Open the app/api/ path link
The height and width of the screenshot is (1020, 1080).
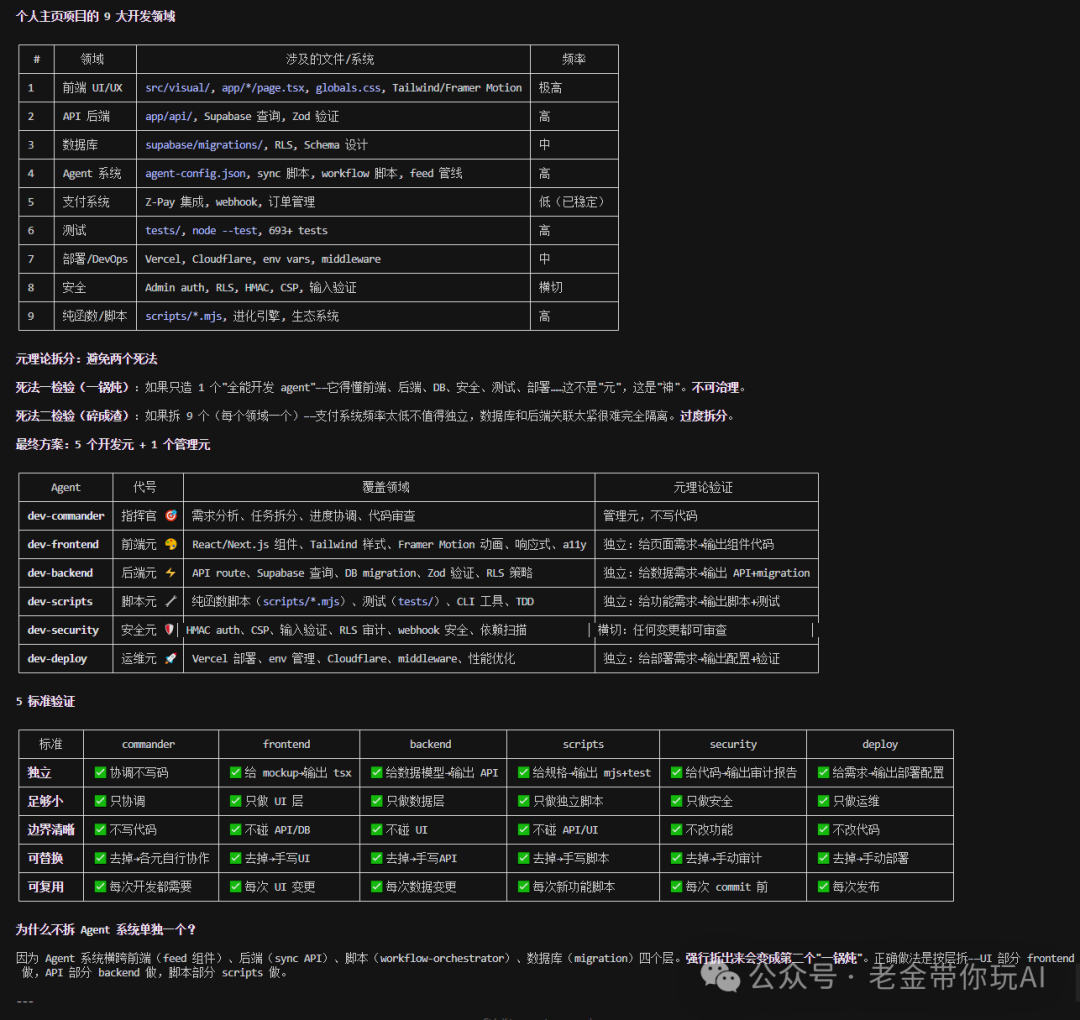pos(169,116)
